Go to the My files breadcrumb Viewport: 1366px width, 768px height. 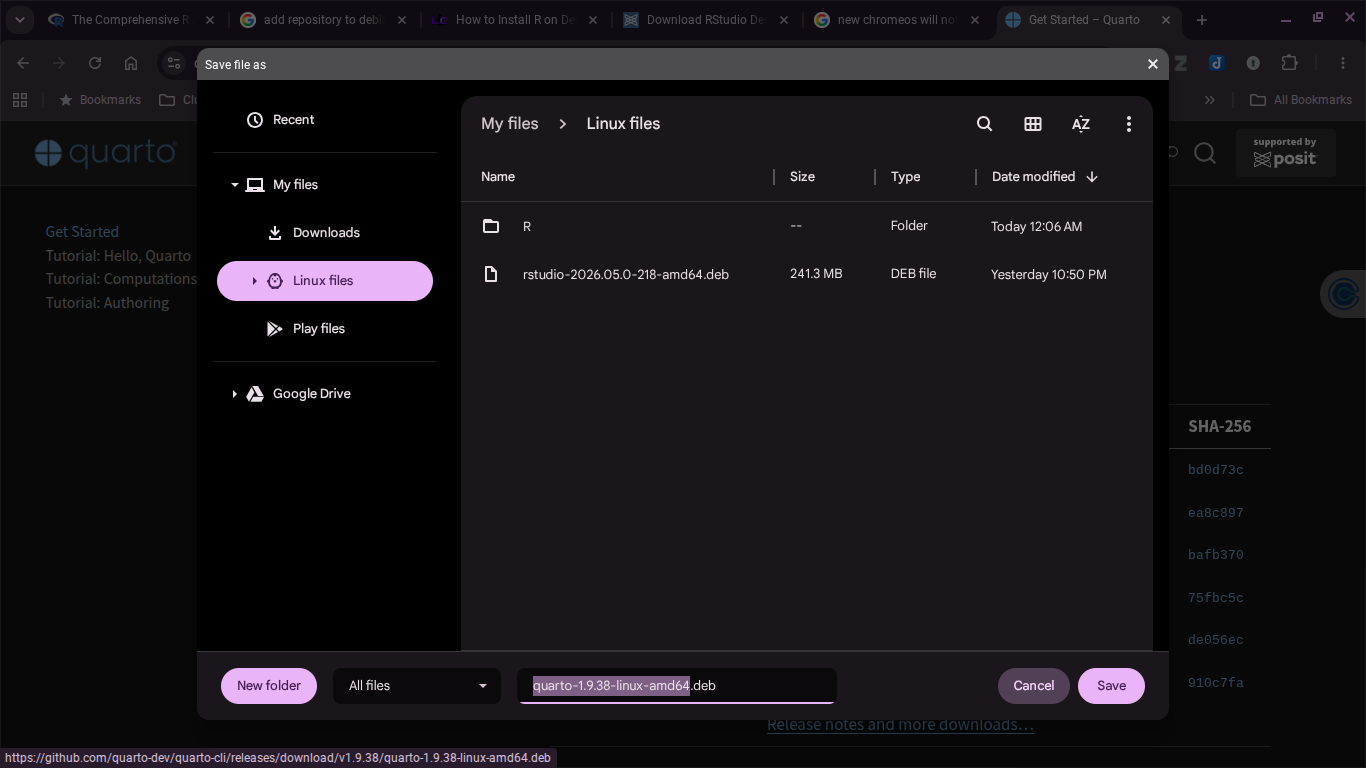click(510, 124)
